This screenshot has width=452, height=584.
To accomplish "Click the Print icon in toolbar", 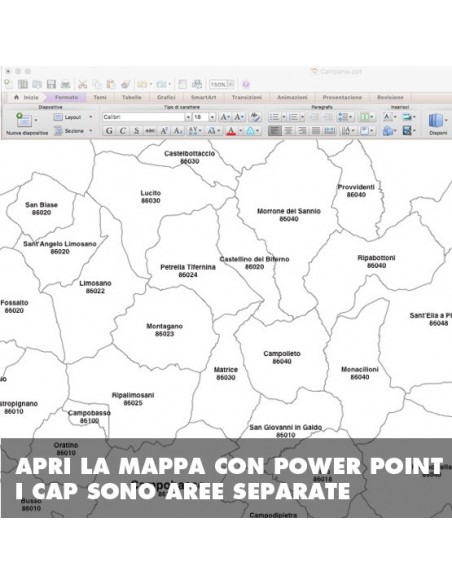I will [66, 84].
